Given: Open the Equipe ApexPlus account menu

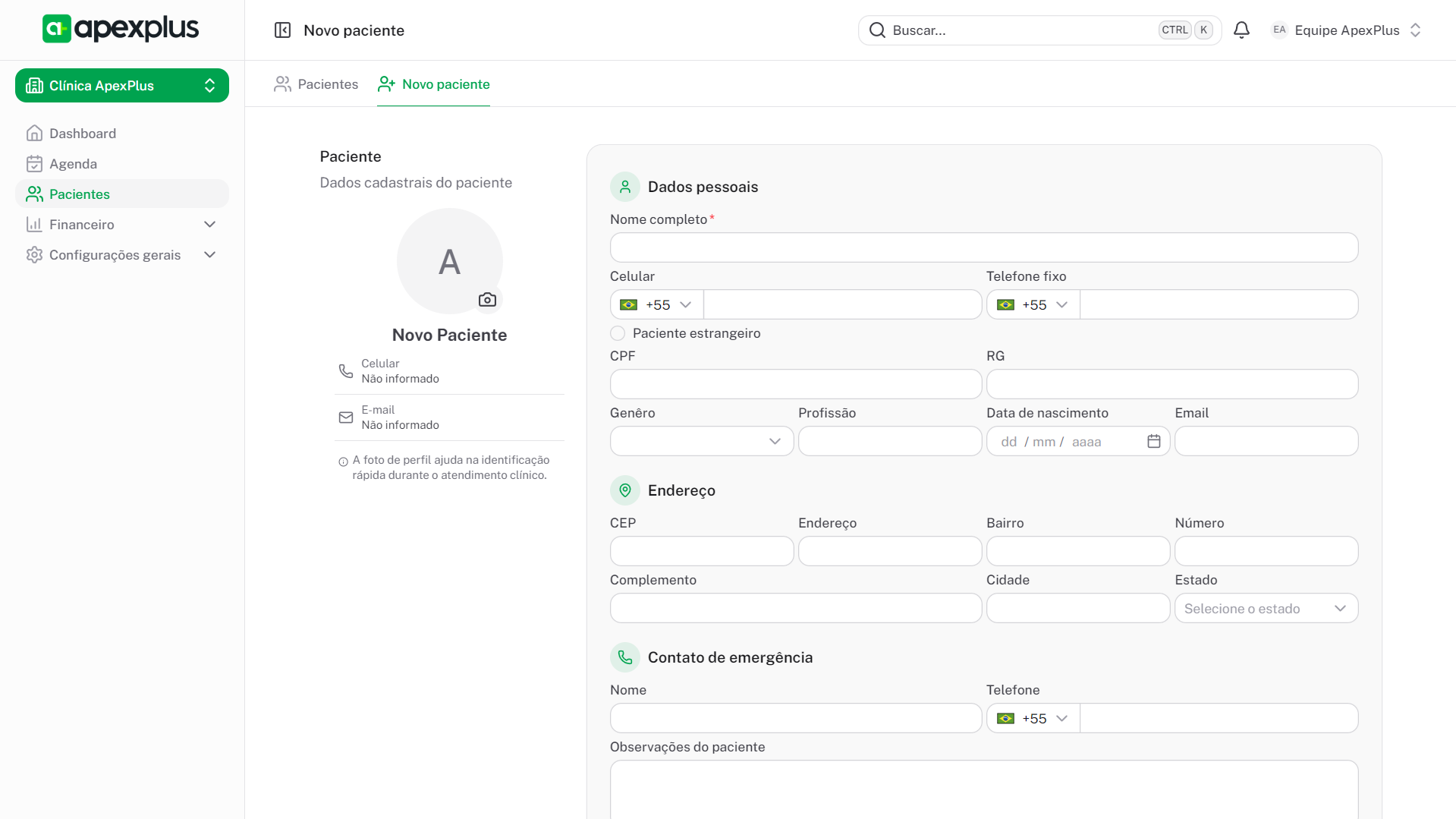Looking at the screenshot, I should pyautogui.click(x=1346, y=30).
